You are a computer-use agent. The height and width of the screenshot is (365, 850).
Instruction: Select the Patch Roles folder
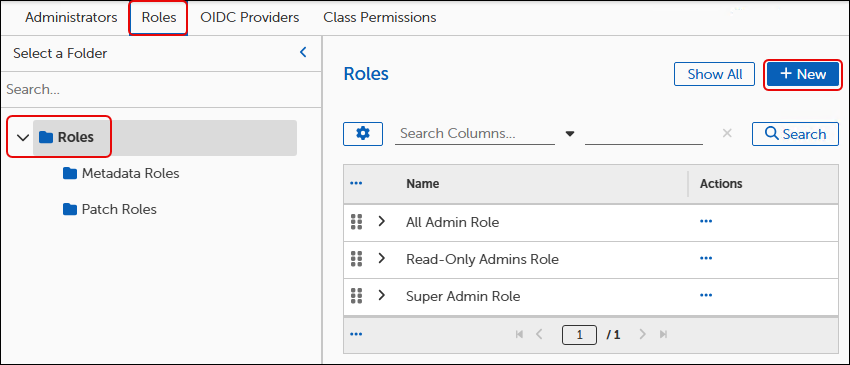(x=119, y=209)
